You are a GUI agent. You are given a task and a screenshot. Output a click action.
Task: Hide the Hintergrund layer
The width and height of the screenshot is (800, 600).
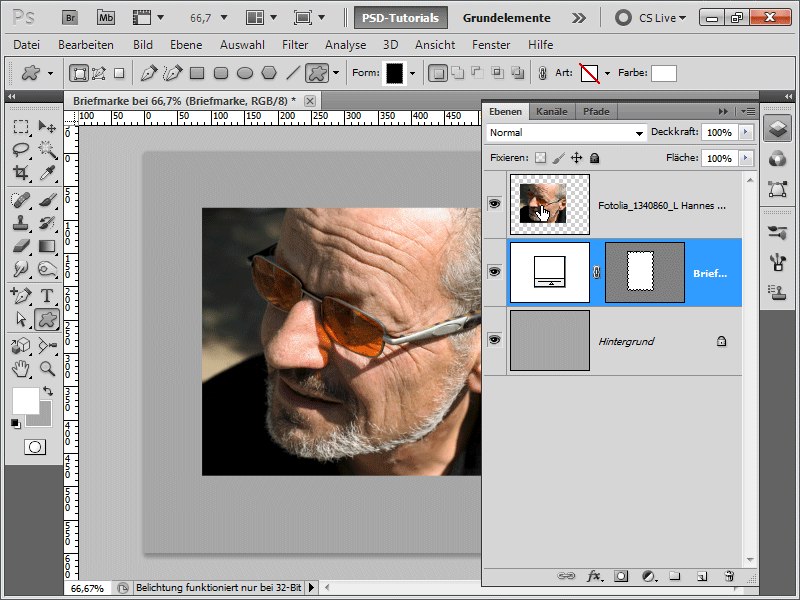[x=494, y=339]
